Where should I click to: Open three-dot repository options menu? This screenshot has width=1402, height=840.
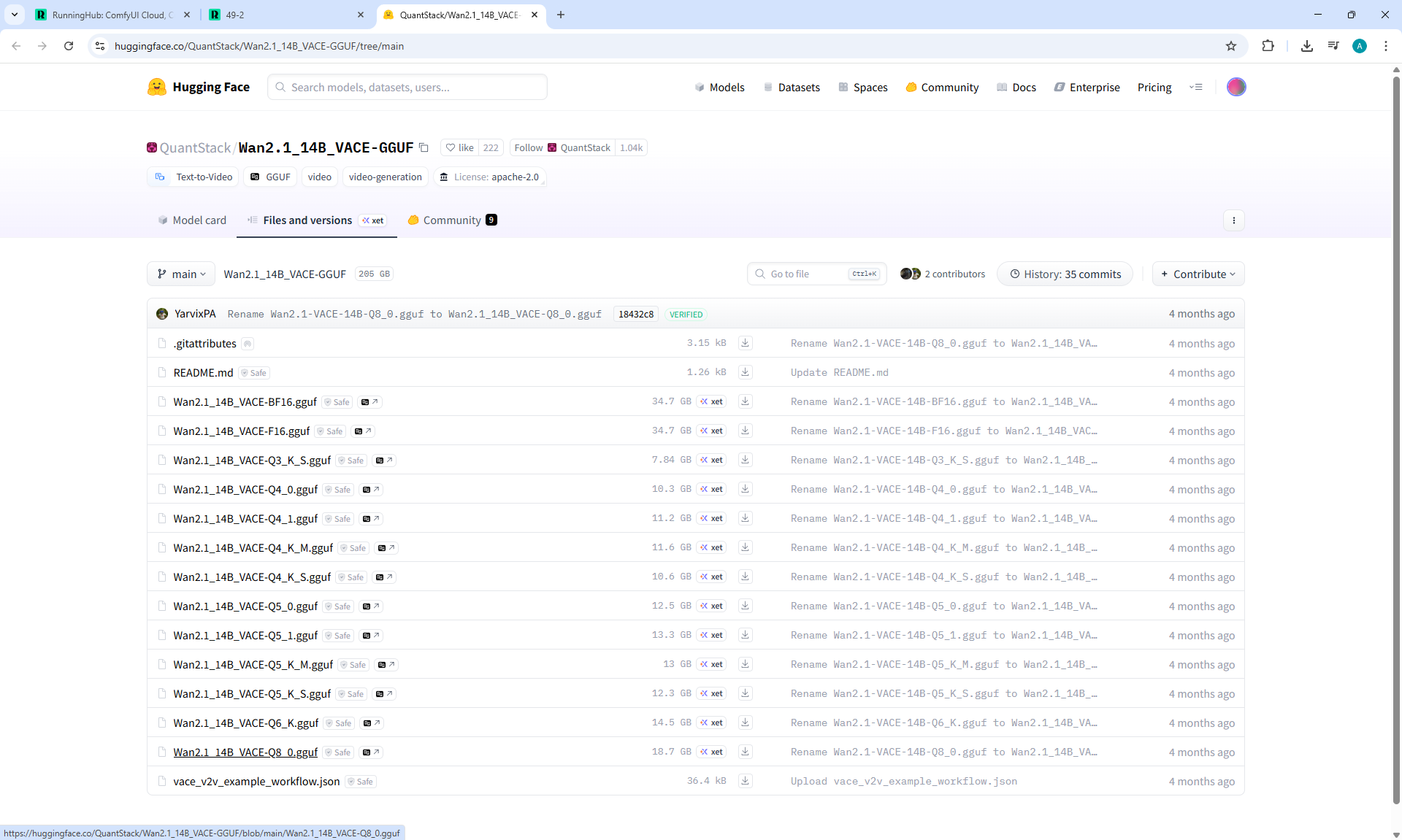[x=1233, y=220]
